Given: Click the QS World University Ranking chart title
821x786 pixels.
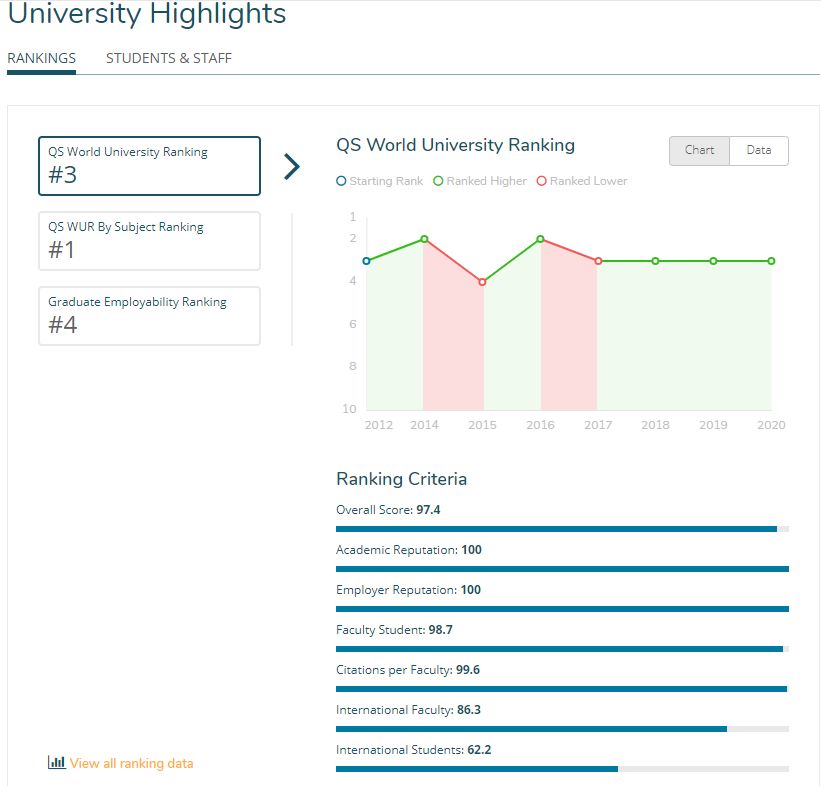Looking at the screenshot, I should [456, 145].
